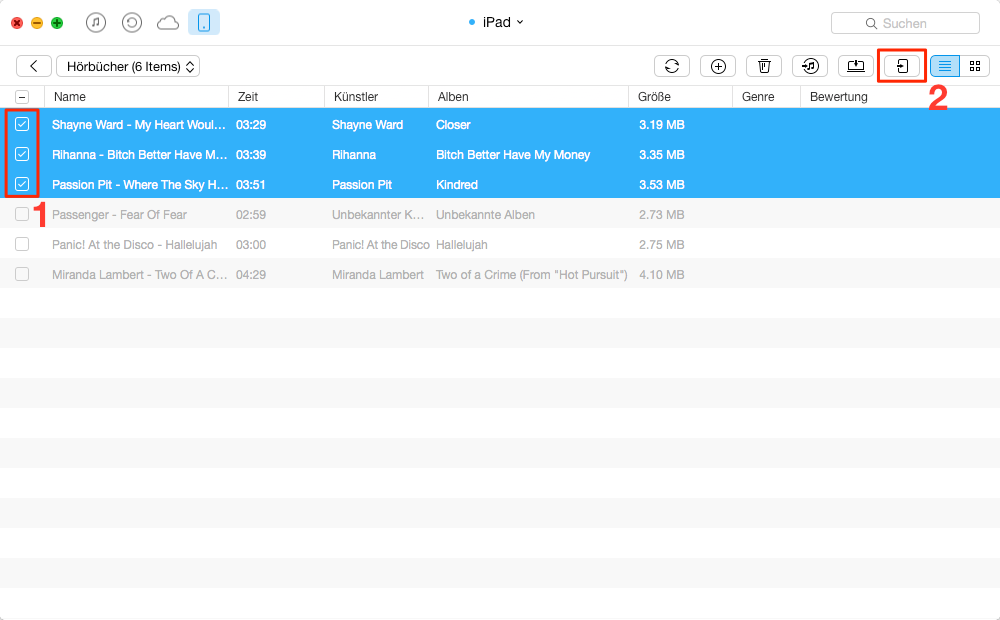Refresh the audiobook list
The image size is (1000, 620).
tap(672, 66)
